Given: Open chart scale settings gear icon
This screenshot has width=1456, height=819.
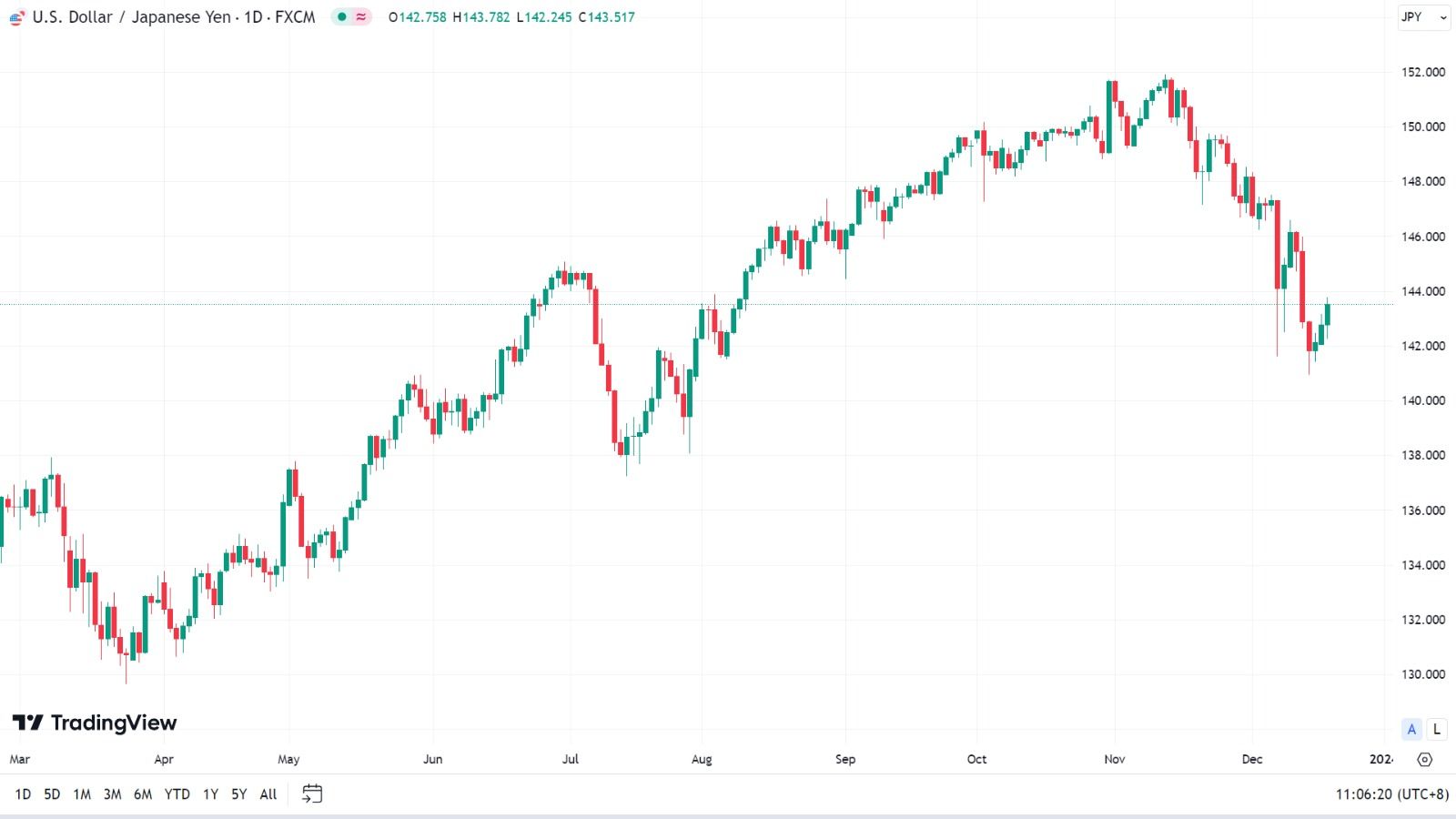Looking at the screenshot, I should 1425,759.
